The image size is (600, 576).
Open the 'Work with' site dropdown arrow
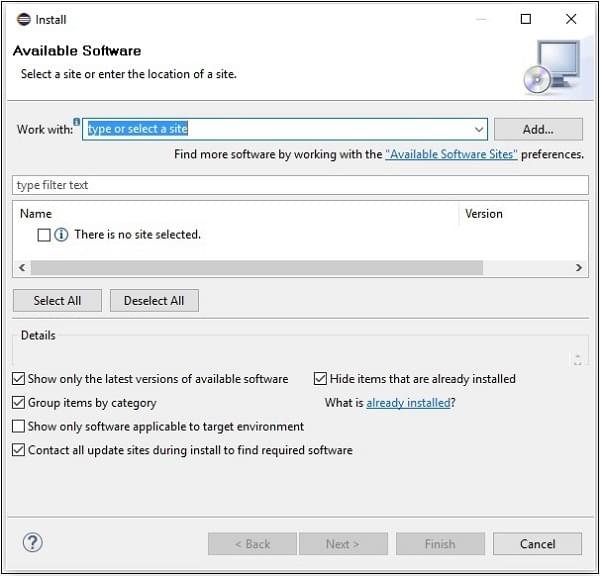point(479,129)
